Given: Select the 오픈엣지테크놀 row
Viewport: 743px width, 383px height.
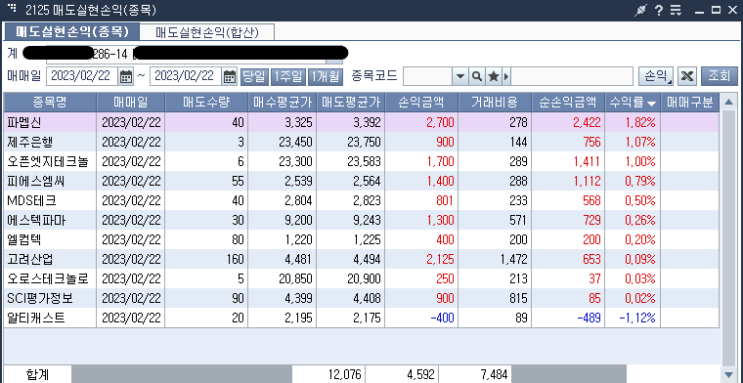Looking at the screenshot, I should 361,162.
